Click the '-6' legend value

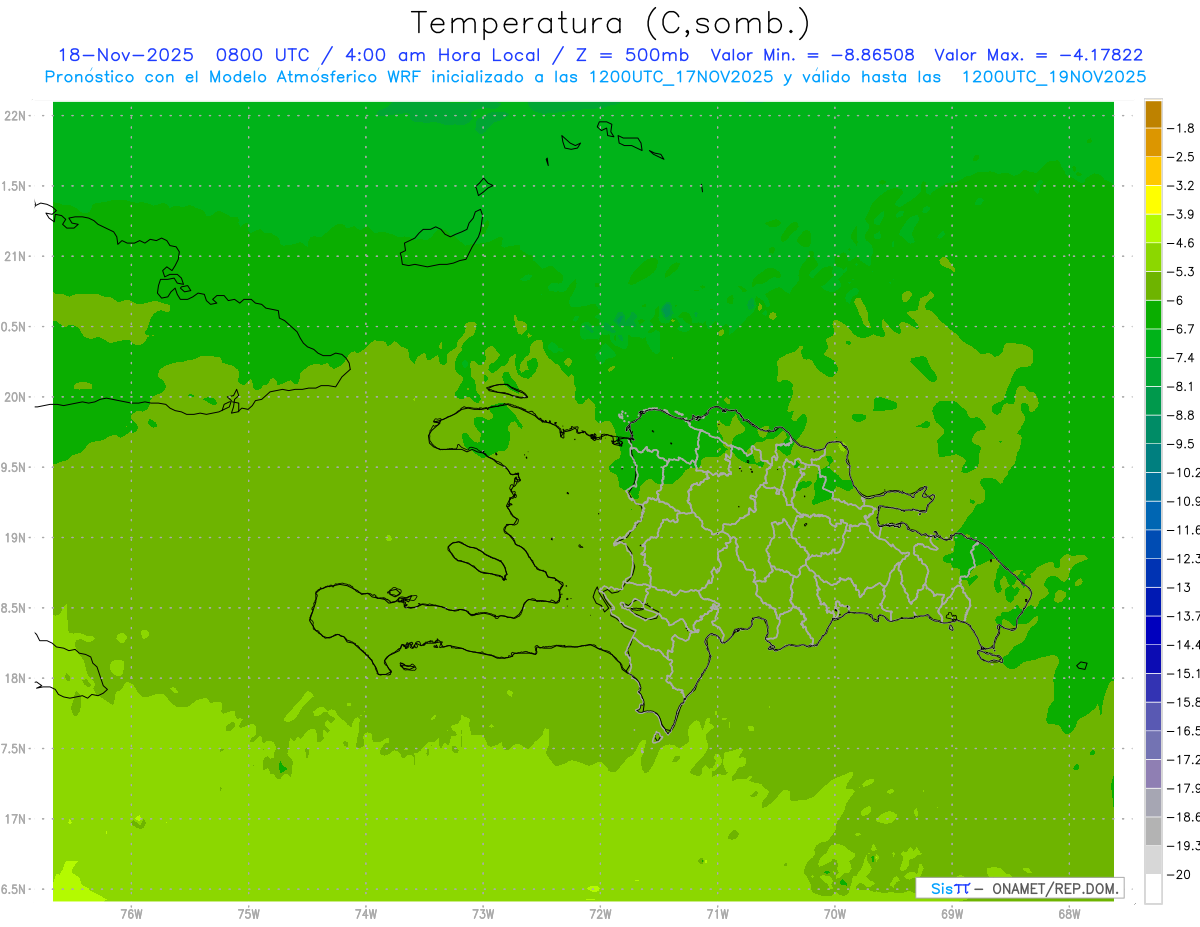(x=1177, y=300)
